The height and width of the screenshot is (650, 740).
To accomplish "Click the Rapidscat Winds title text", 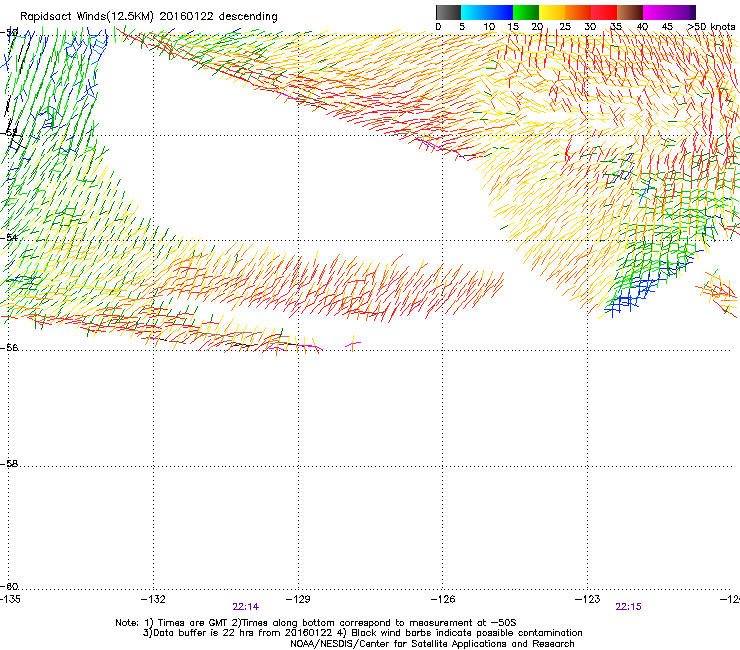I will (x=149, y=16).
